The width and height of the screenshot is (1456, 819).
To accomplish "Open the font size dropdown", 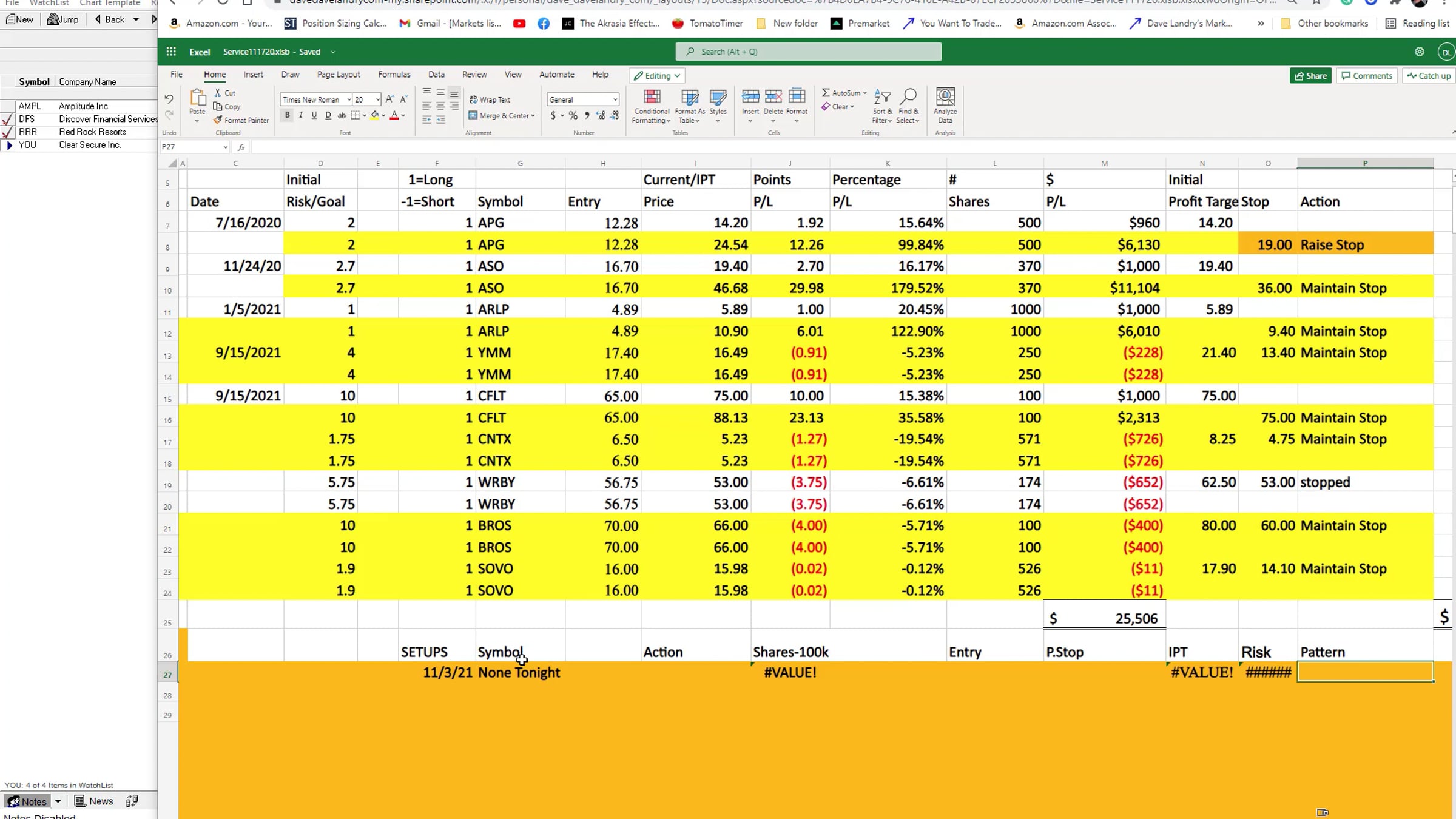I will pyautogui.click(x=378, y=99).
